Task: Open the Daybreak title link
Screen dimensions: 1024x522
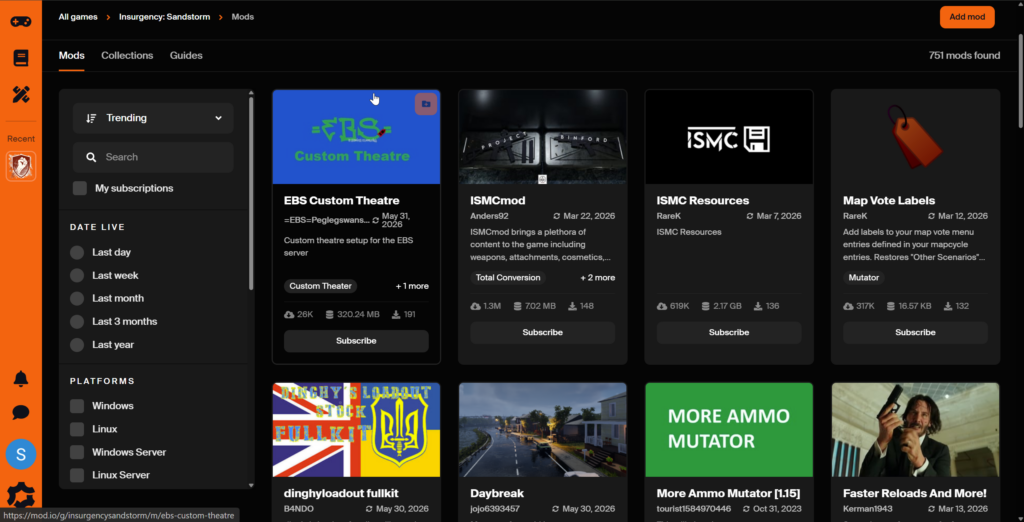Action: coord(497,493)
